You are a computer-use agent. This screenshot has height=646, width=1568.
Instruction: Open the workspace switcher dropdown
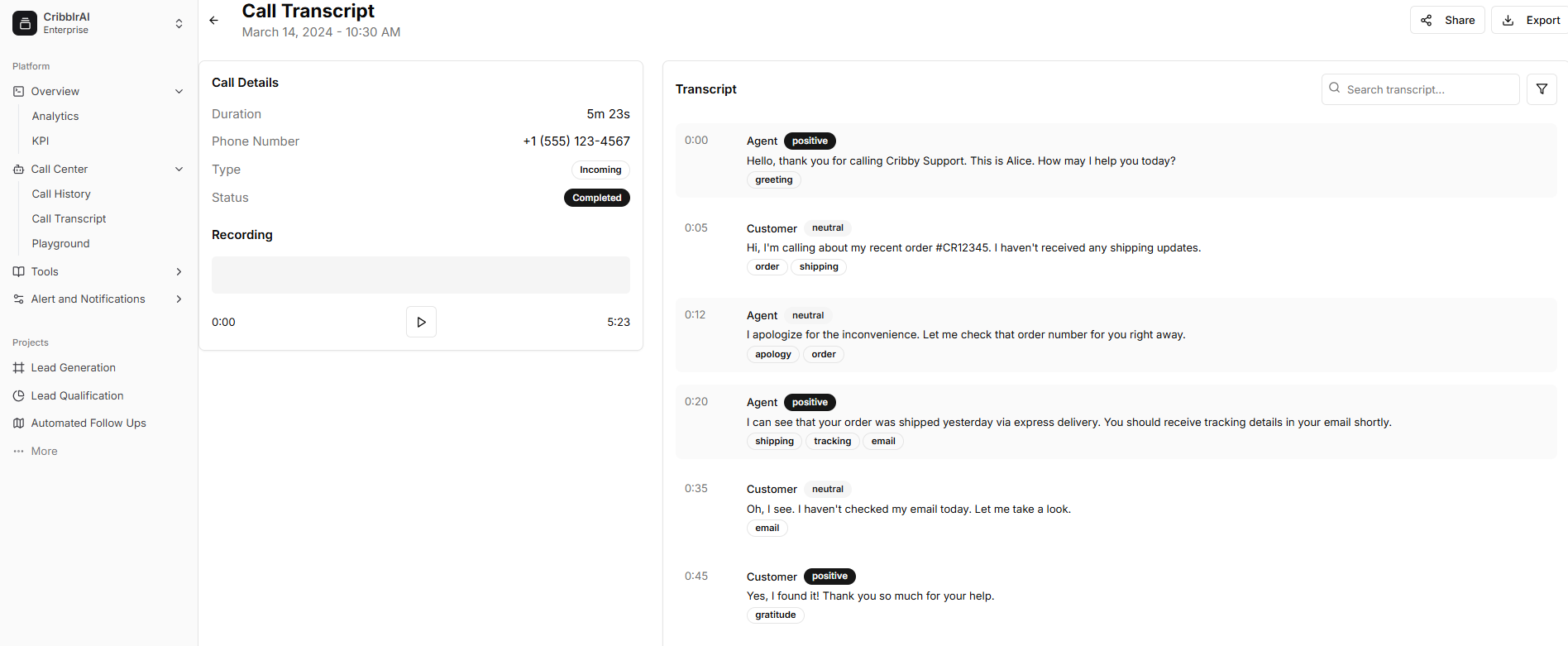click(179, 24)
